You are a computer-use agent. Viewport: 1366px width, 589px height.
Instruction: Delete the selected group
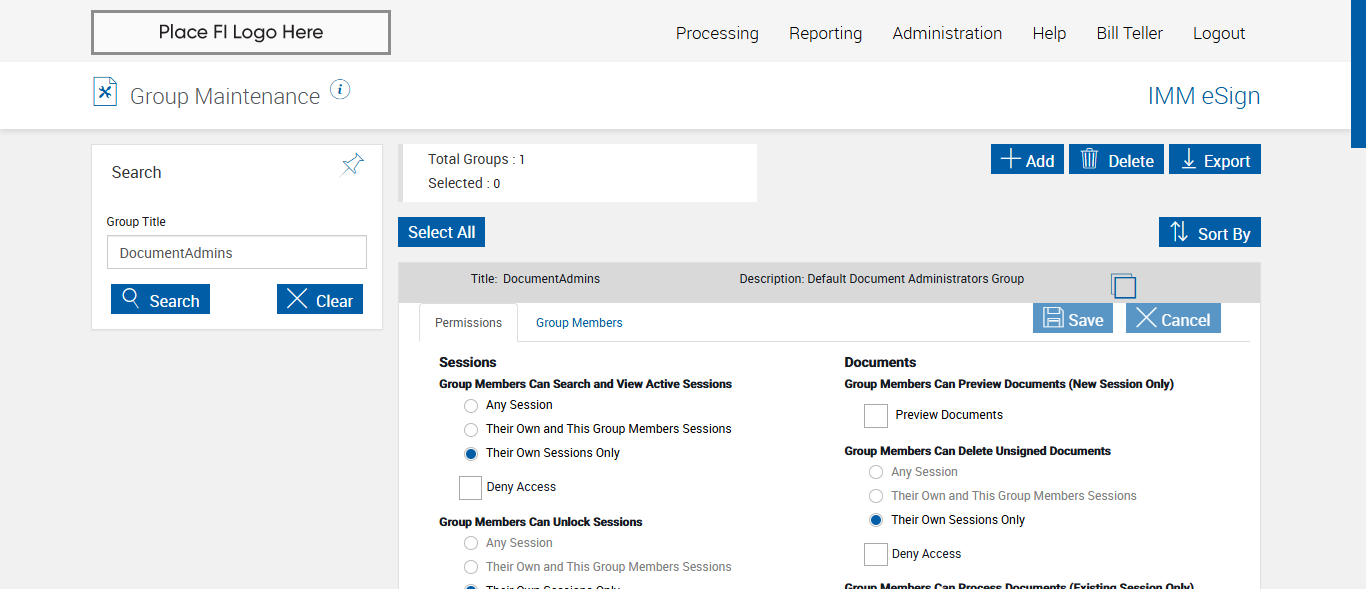point(1116,160)
